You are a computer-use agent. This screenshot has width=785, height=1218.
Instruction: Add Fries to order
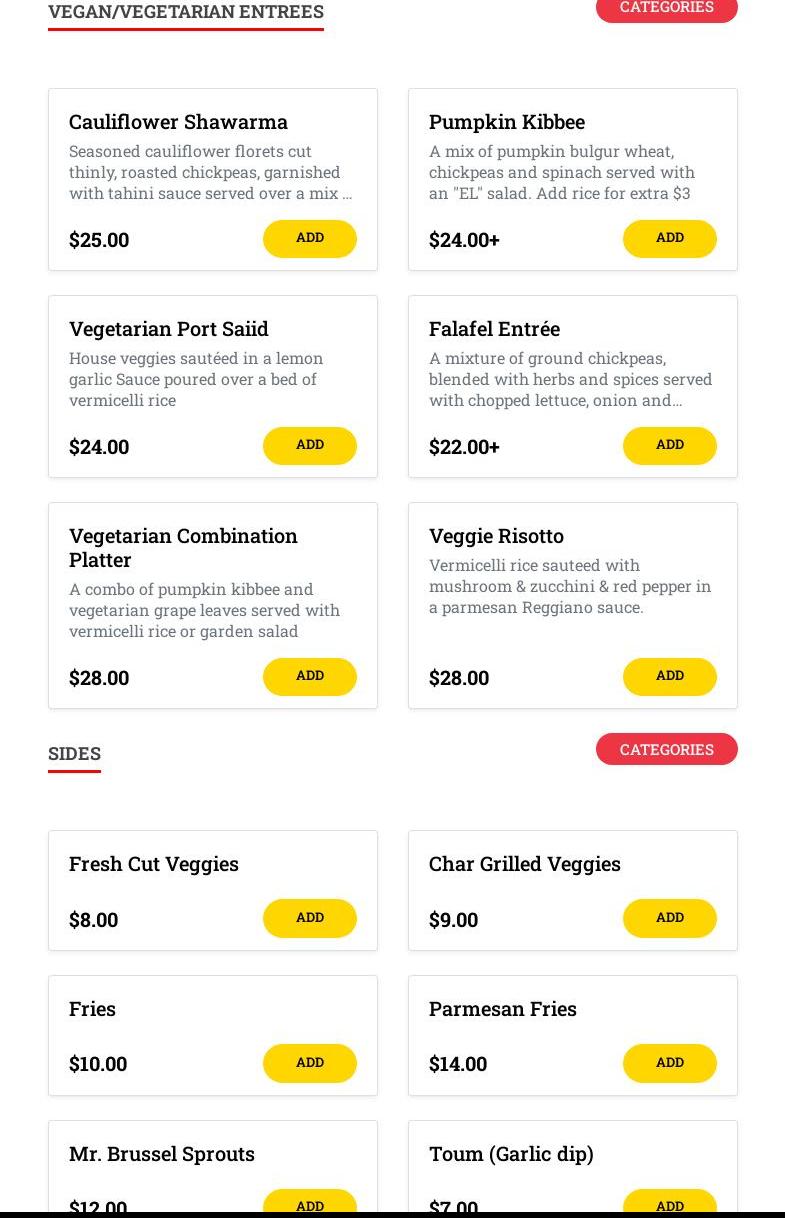[310, 1063]
